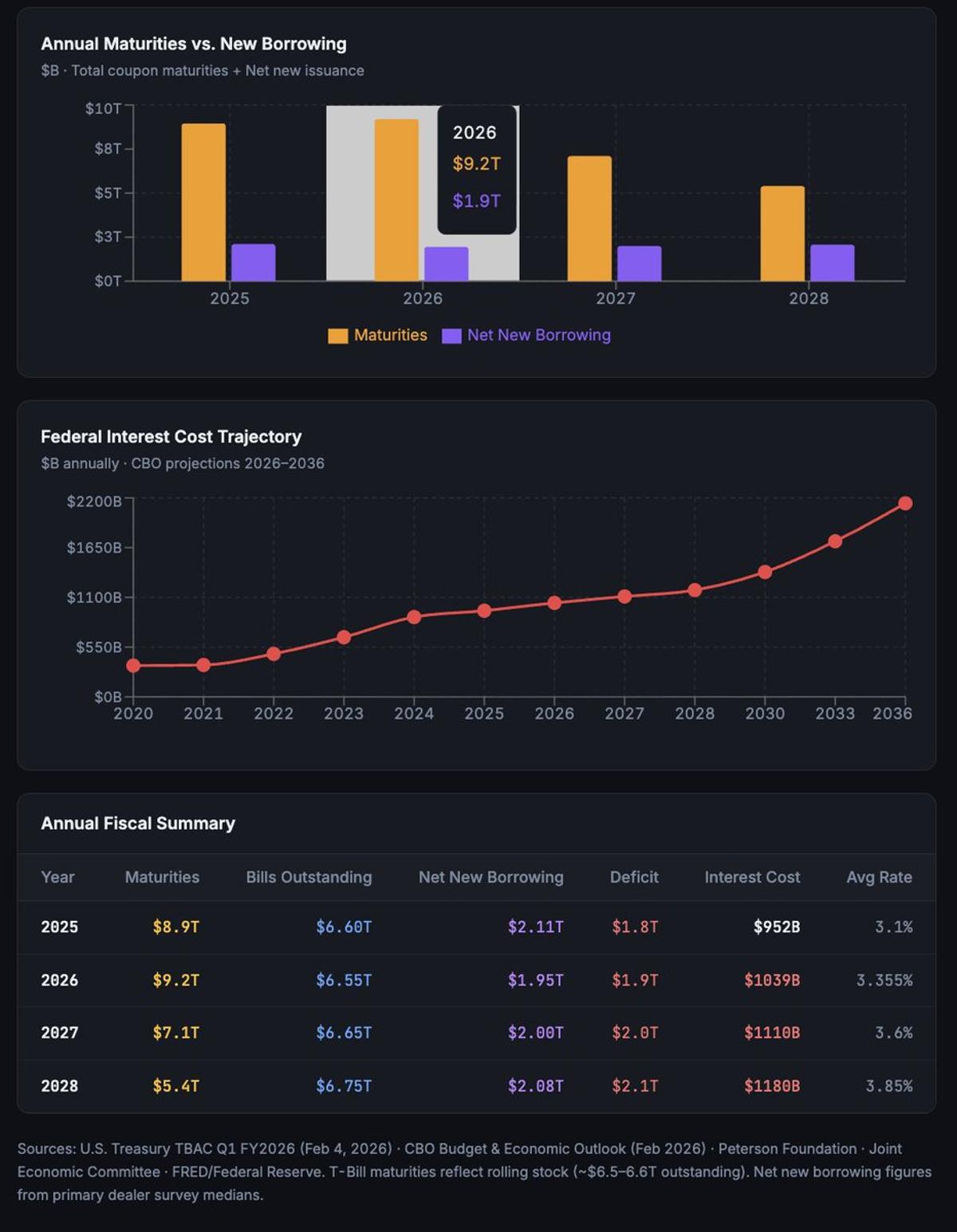Viewport: 957px width, 1232px height.
Task: Click the $6.75T bills outstanding cell
Action: (x=344, y=1086)
